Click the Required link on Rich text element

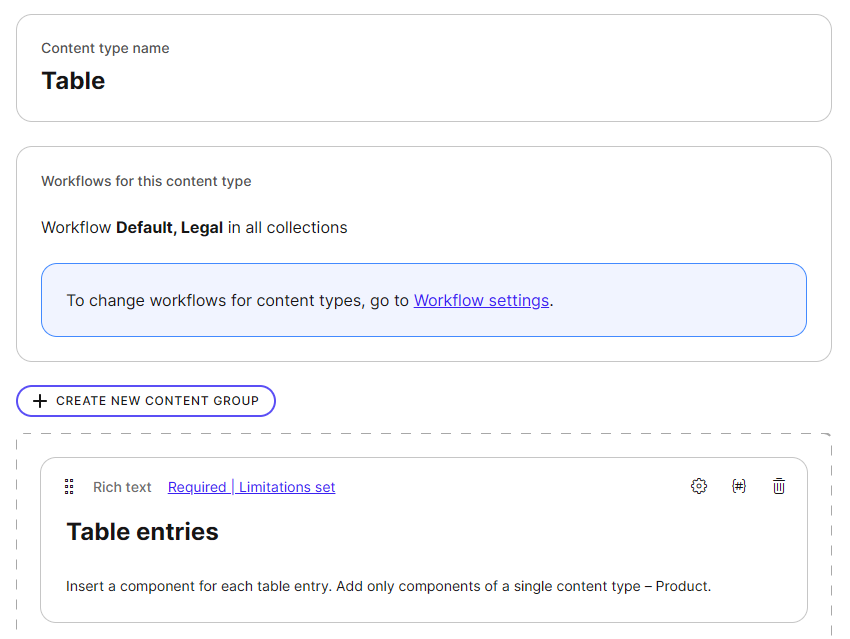(197, 487)
